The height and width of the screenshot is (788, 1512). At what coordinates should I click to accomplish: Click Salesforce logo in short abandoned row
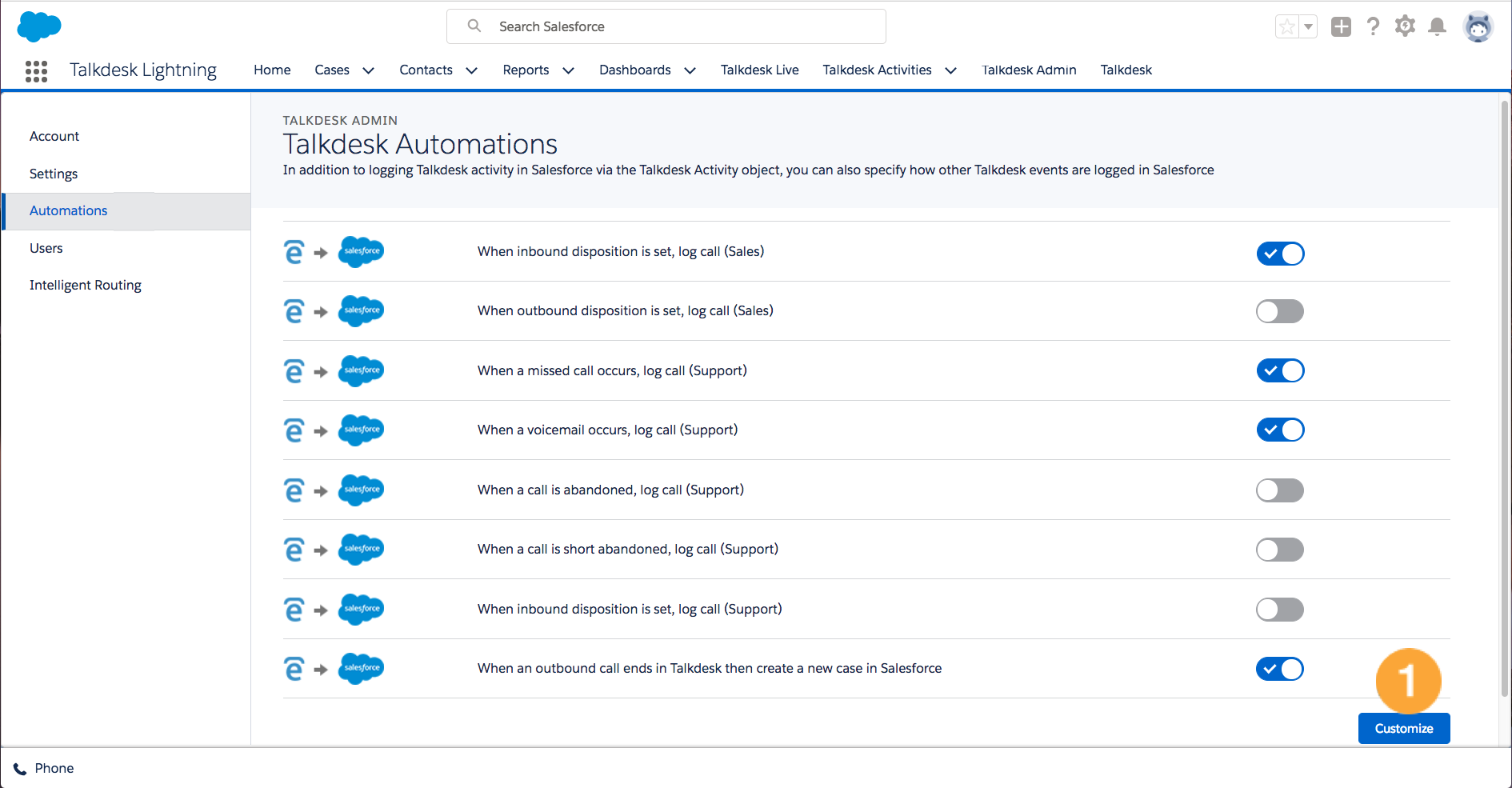[x=362, y=549]
